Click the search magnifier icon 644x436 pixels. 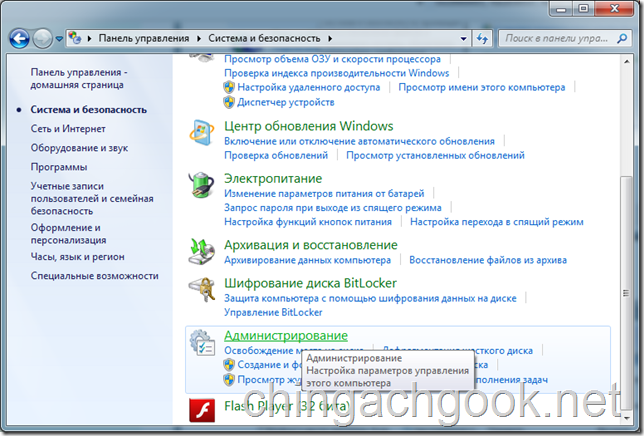622,39
